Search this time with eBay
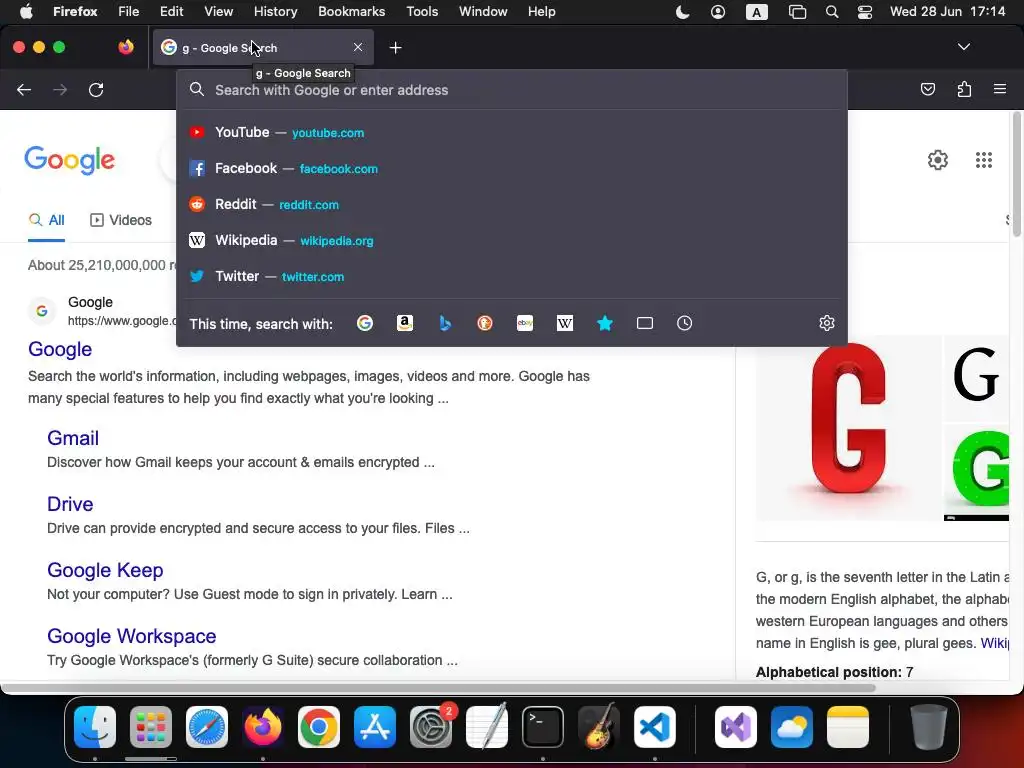This screenshot has width=1024, height=768. pos(525,323)
